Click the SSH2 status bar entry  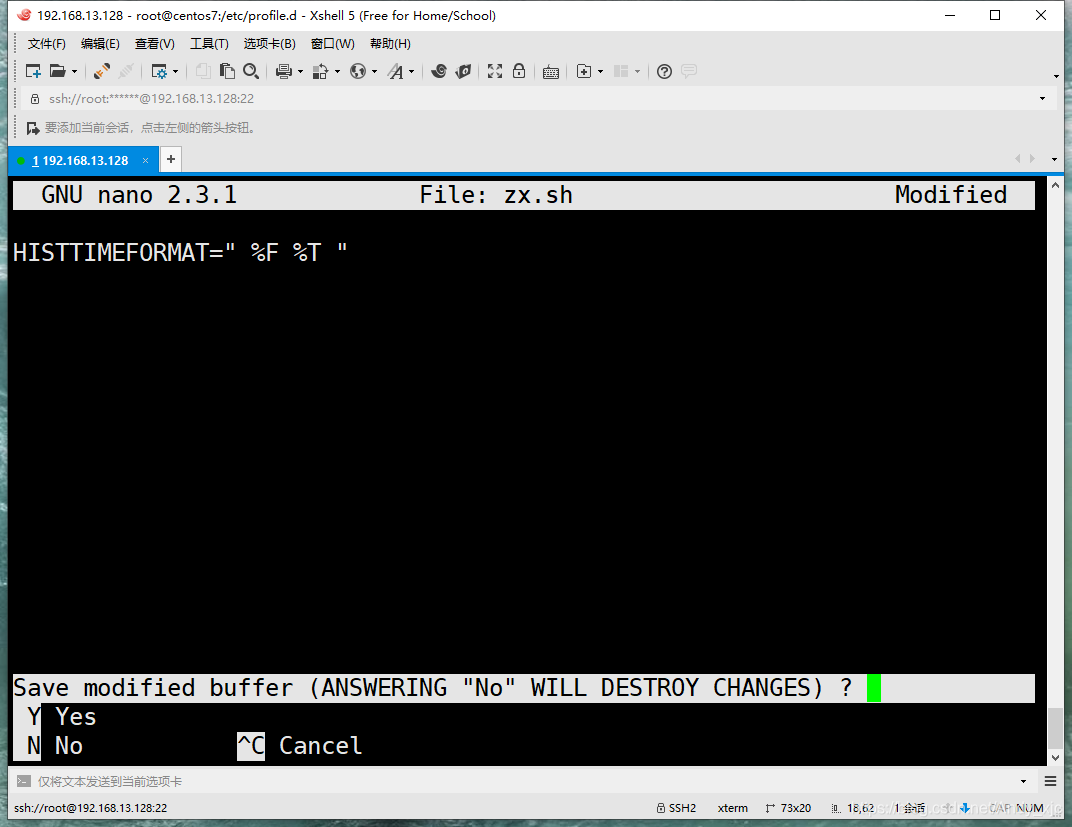676,808
